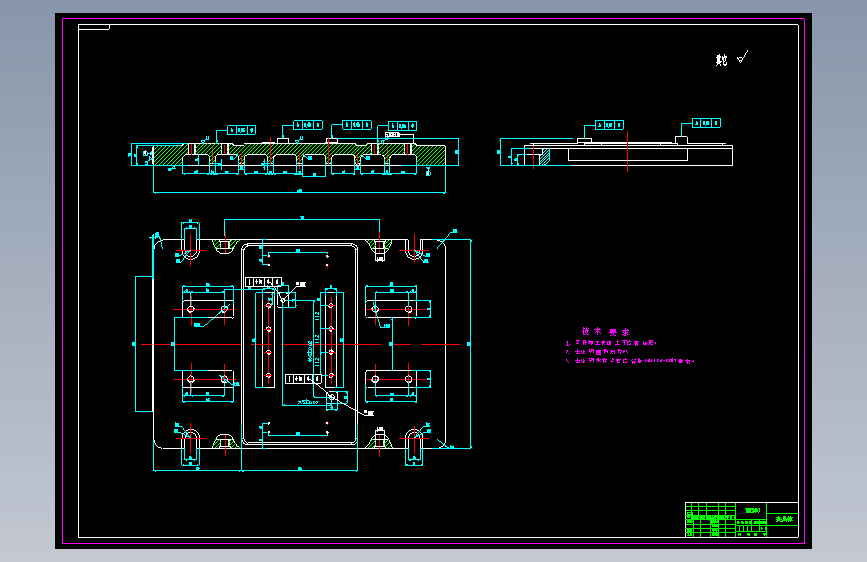Click the third technical requirement line

629,361
